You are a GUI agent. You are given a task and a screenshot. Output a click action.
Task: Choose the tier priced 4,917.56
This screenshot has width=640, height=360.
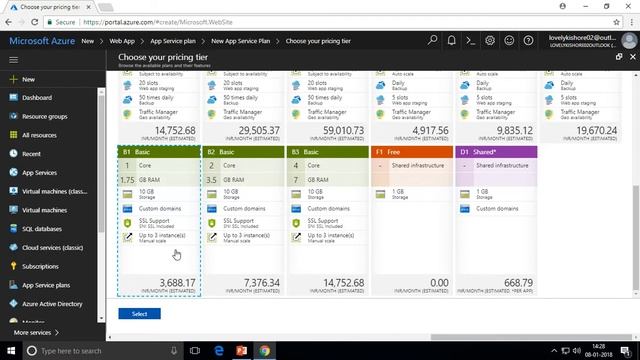point(412,107)
